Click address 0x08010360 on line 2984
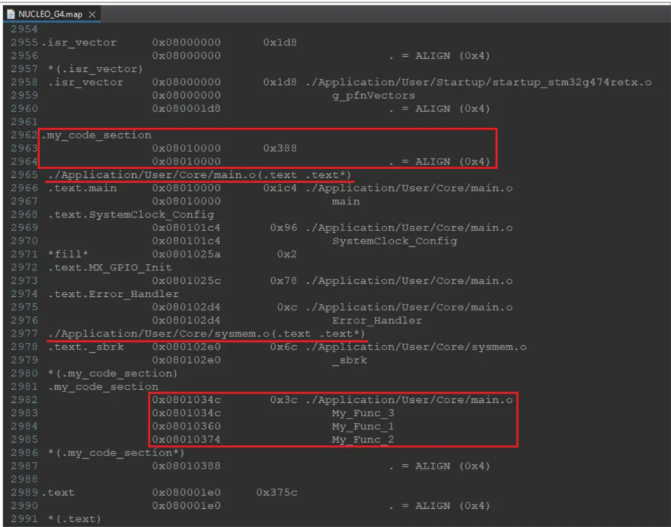The height and width of the screenshot is (527, 671). [186, 426]
